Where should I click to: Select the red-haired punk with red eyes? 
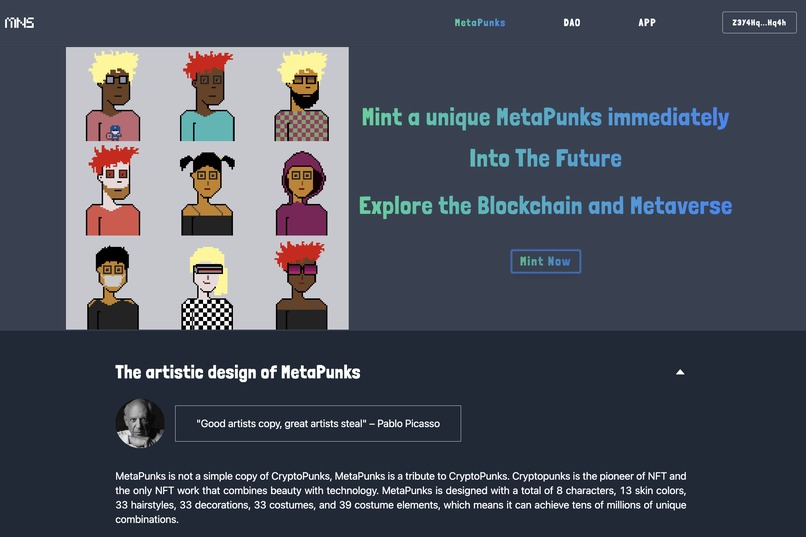(113, 190)
